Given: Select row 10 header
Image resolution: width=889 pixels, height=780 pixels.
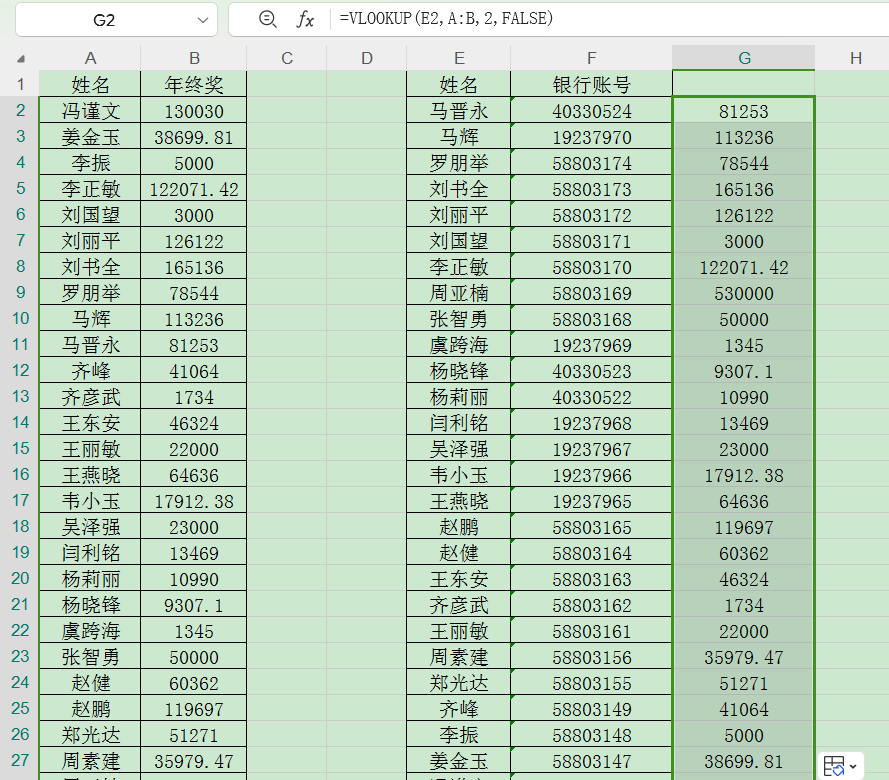Looking at the screenshot, I should click(x=20, y=318).
